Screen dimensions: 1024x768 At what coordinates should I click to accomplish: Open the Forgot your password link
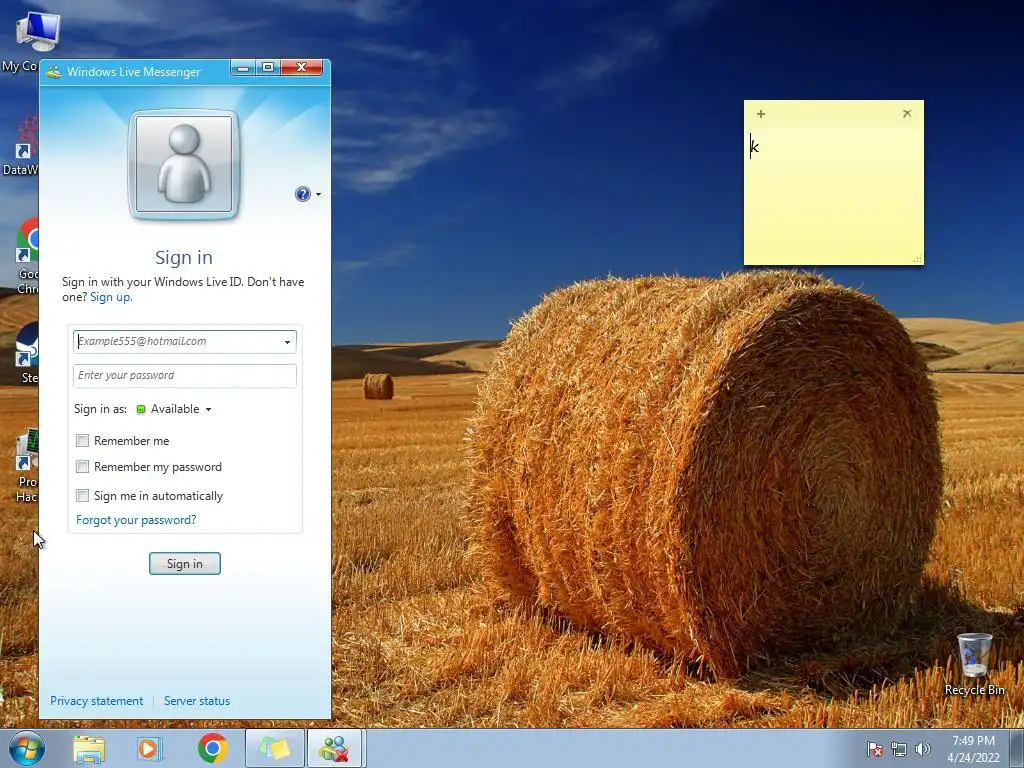(136, 520)
